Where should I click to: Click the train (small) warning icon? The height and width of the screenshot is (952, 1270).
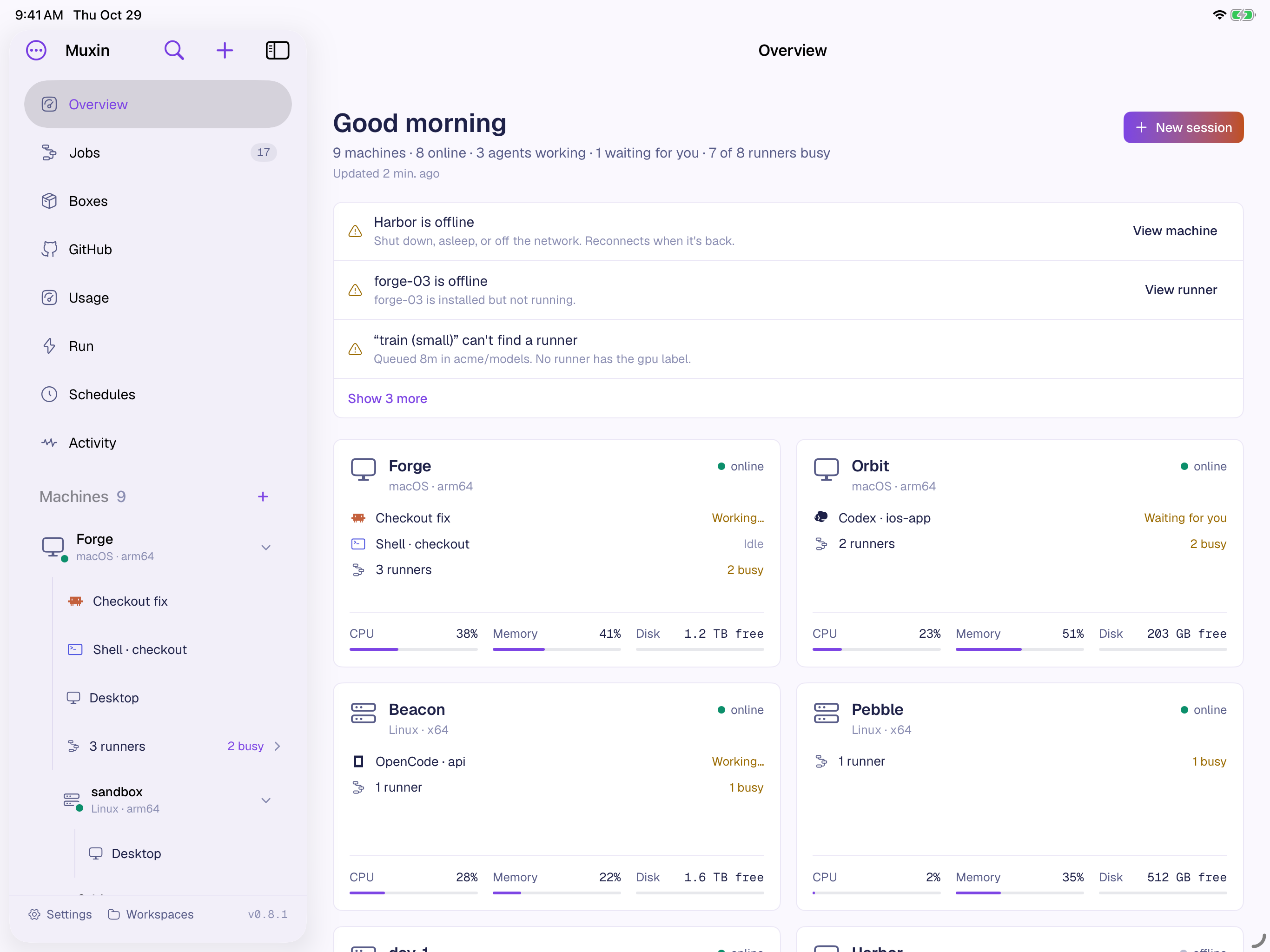356,350
